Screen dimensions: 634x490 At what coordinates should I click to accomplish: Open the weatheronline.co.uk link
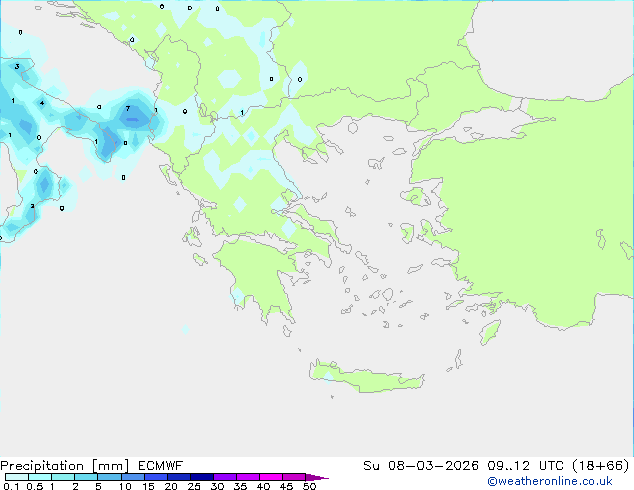pyautogui.click(x=549, y=481)
